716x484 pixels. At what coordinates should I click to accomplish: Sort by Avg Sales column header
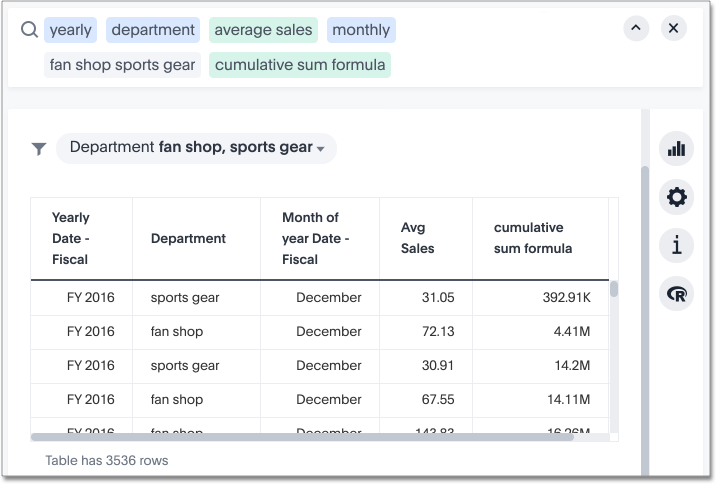pos(417,238)
